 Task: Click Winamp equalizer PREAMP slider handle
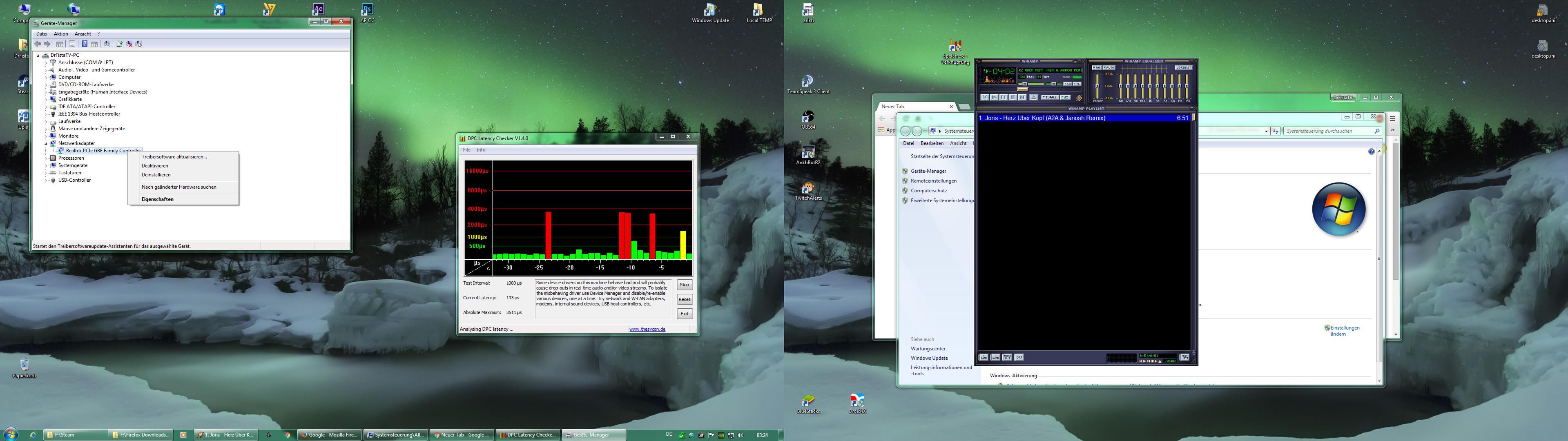coord(1097,86)
